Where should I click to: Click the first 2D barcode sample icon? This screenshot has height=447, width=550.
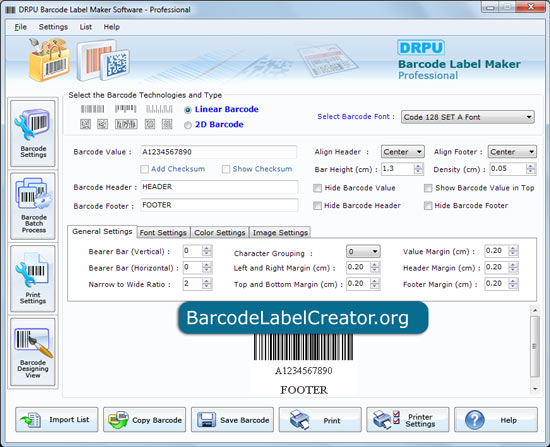tap(85, 124)
